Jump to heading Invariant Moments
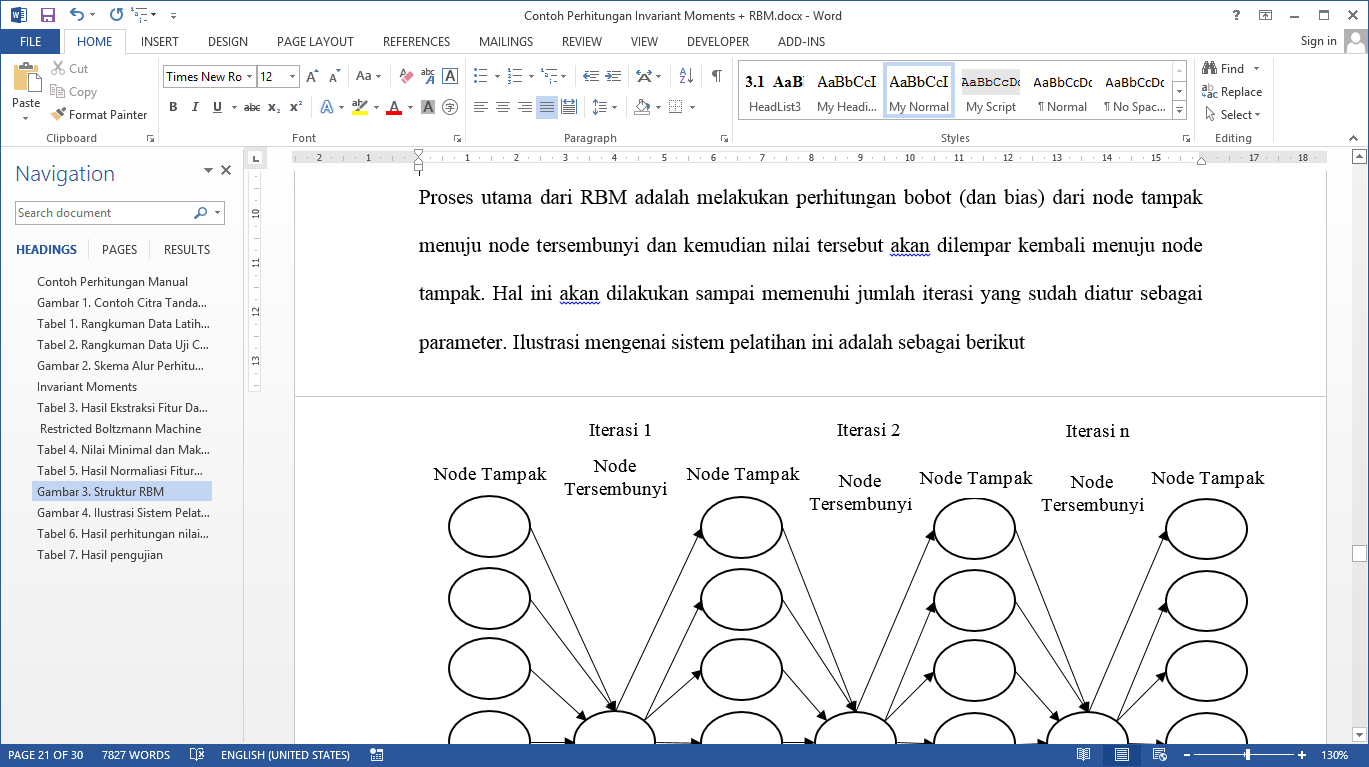 point(87,387)
